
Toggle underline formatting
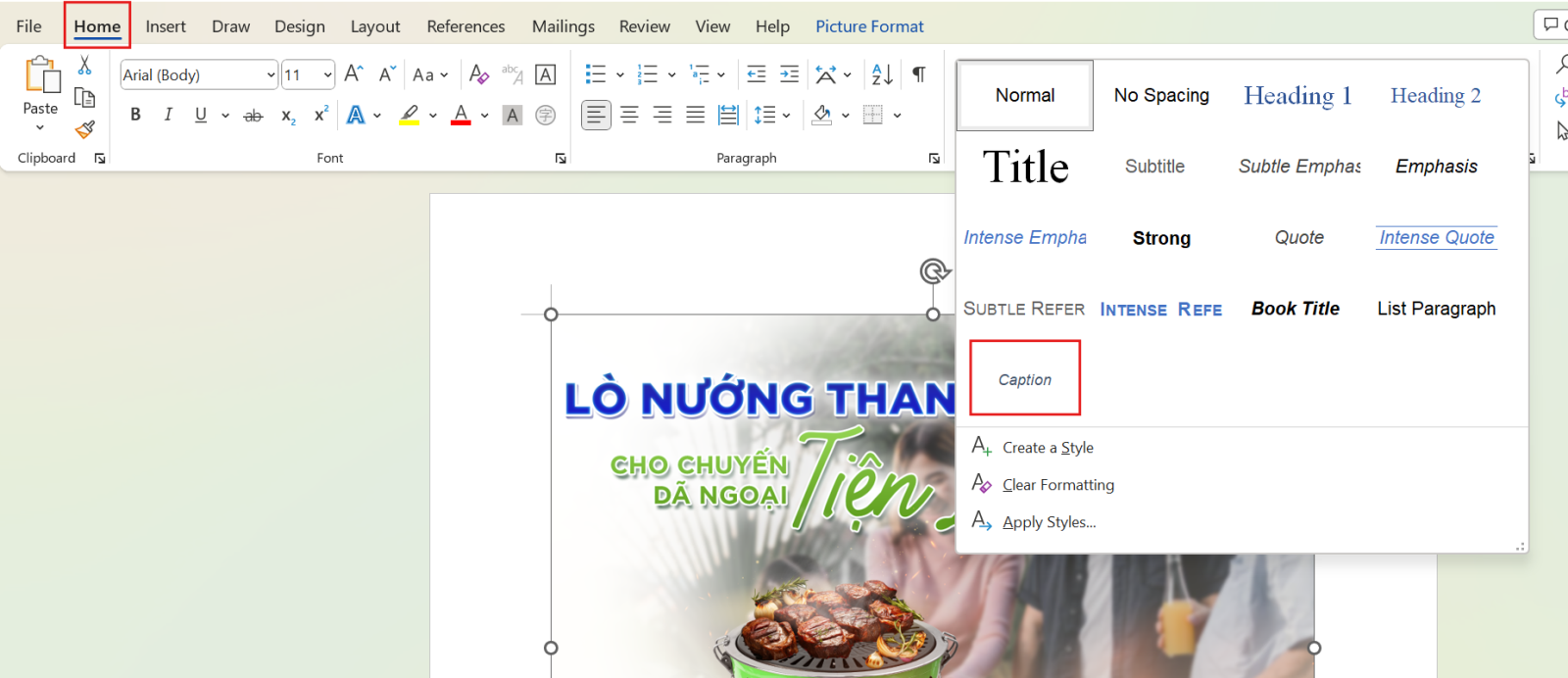(x=201, y=116)
